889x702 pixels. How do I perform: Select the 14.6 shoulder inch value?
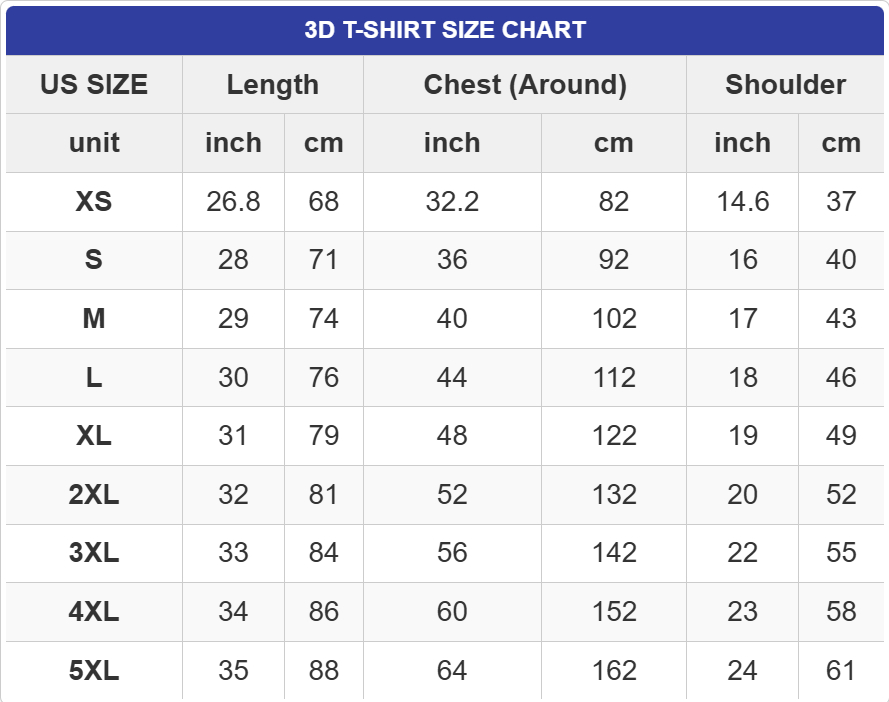click(x=742, y=202)
